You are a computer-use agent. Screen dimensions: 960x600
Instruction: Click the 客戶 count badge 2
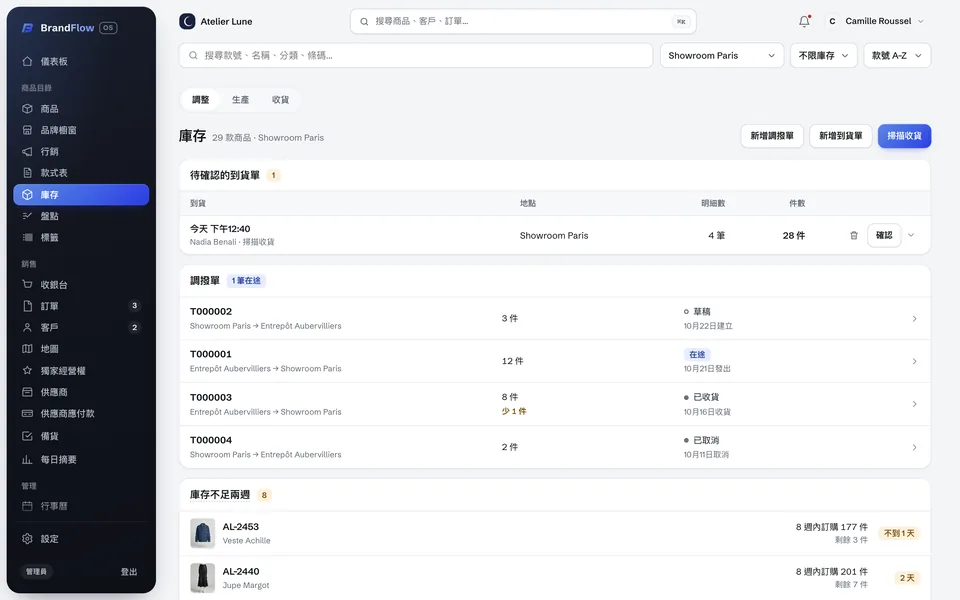(134, 327)
